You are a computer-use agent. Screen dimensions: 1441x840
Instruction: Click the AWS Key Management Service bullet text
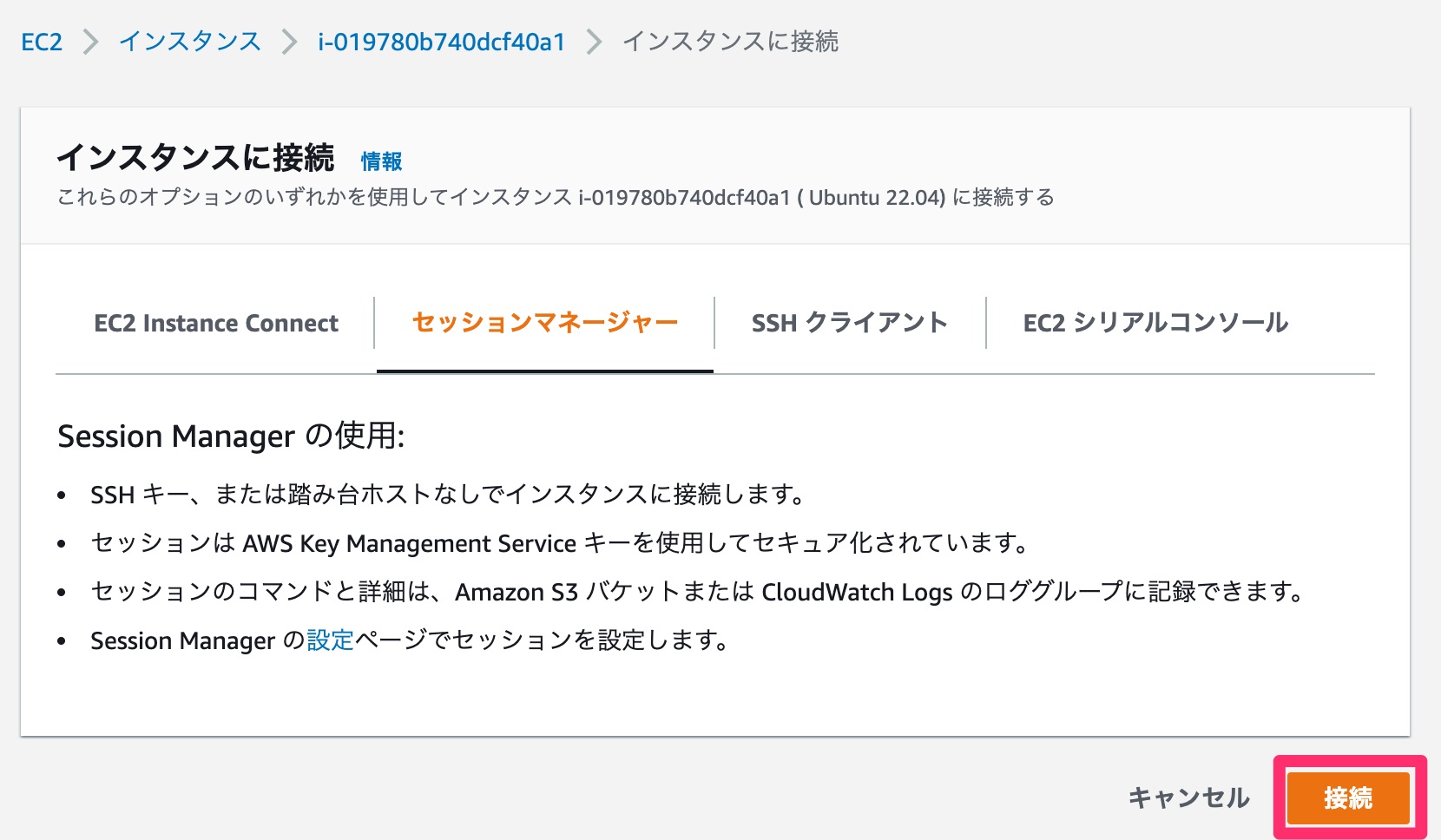(x=560, y=544)
